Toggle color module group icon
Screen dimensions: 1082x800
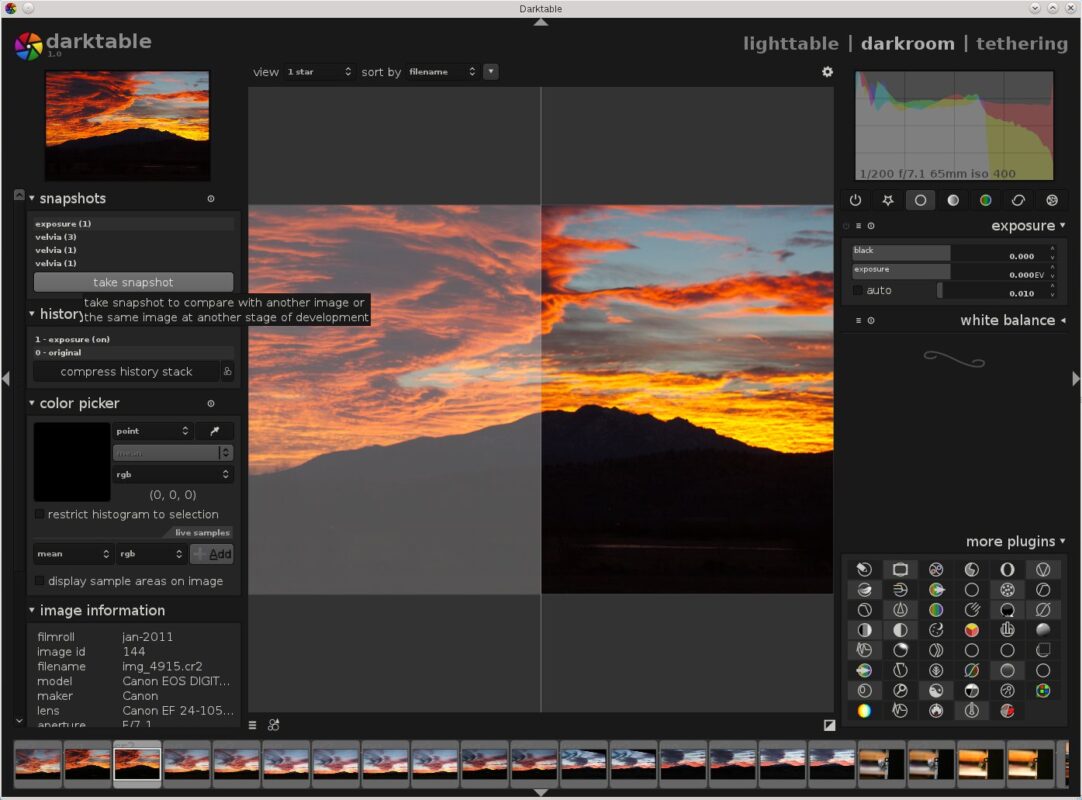click(x=985, y=200)
